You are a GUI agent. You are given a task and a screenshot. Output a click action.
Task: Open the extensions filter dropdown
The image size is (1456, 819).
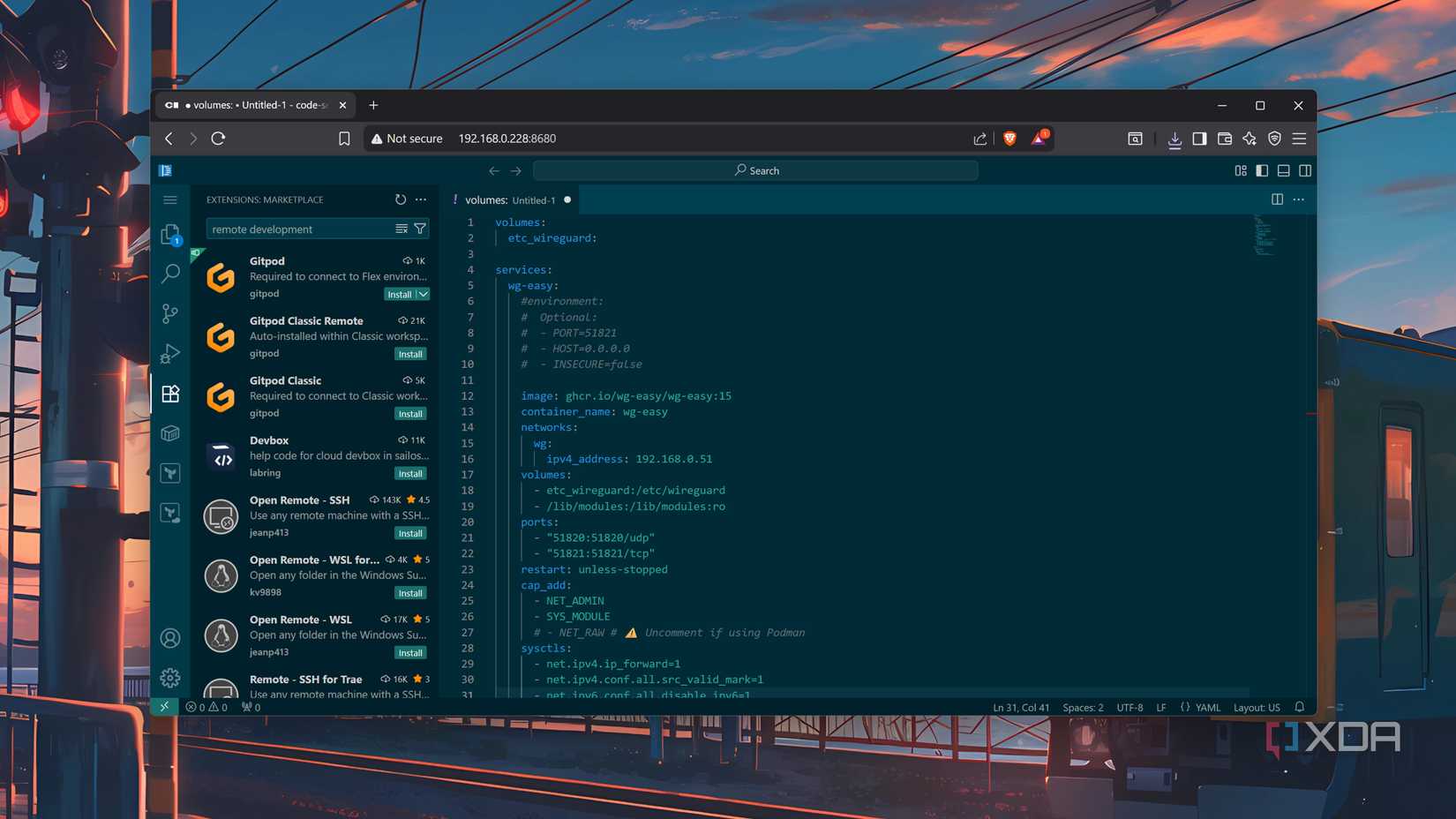tap(420, 229)
